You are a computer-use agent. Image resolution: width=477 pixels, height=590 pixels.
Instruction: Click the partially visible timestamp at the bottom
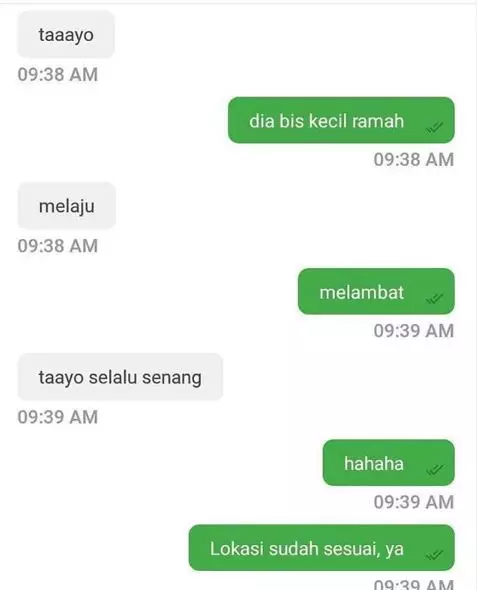pyautogui.click(x=414, y=585)
